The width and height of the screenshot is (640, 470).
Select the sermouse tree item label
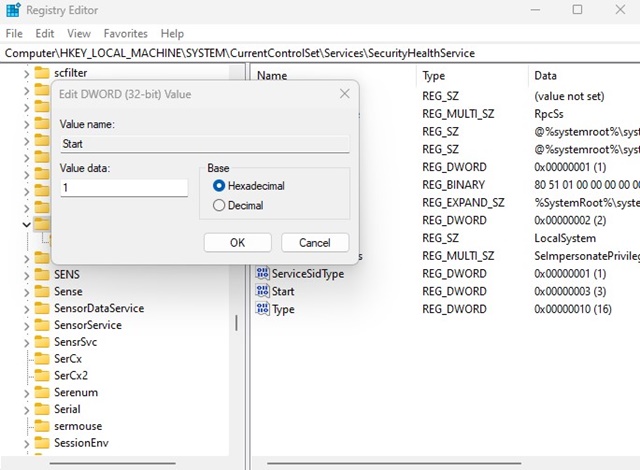click(x=78, y=426)
